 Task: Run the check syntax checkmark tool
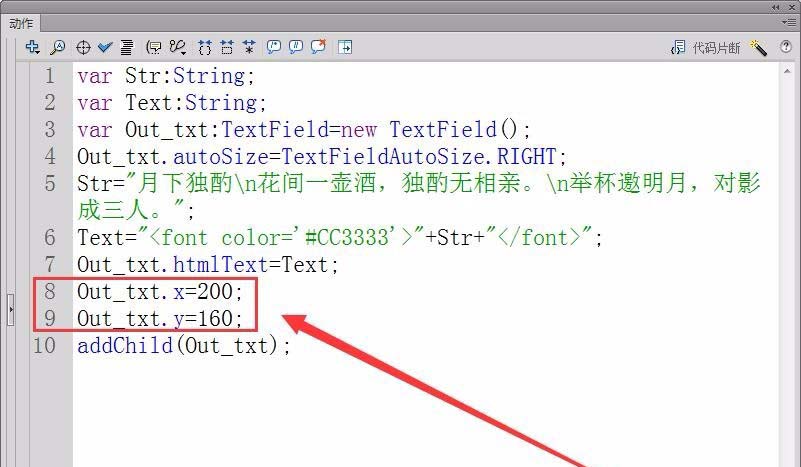tap(105, 48)
